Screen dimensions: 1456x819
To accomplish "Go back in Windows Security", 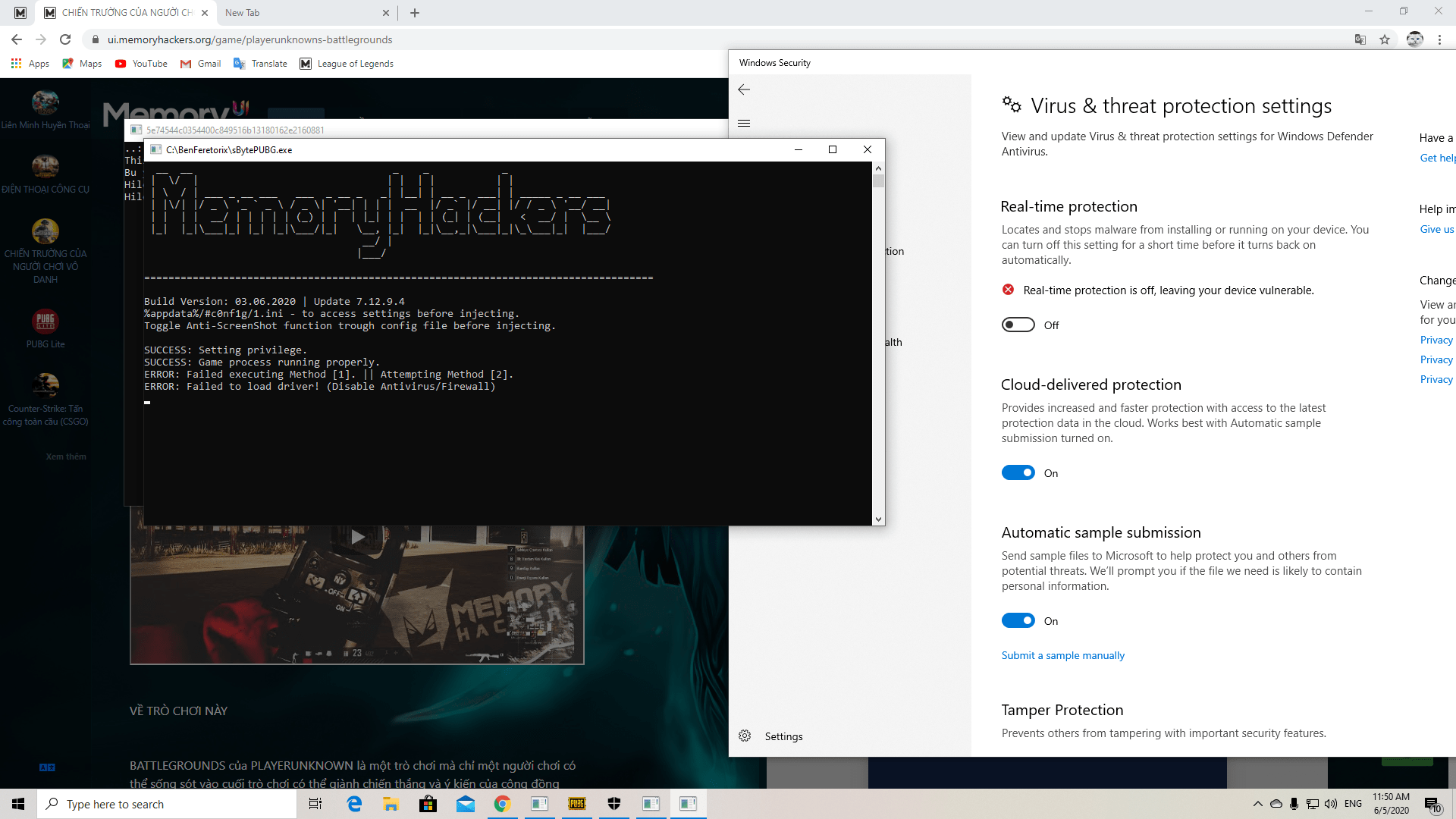I will point(744,89).
